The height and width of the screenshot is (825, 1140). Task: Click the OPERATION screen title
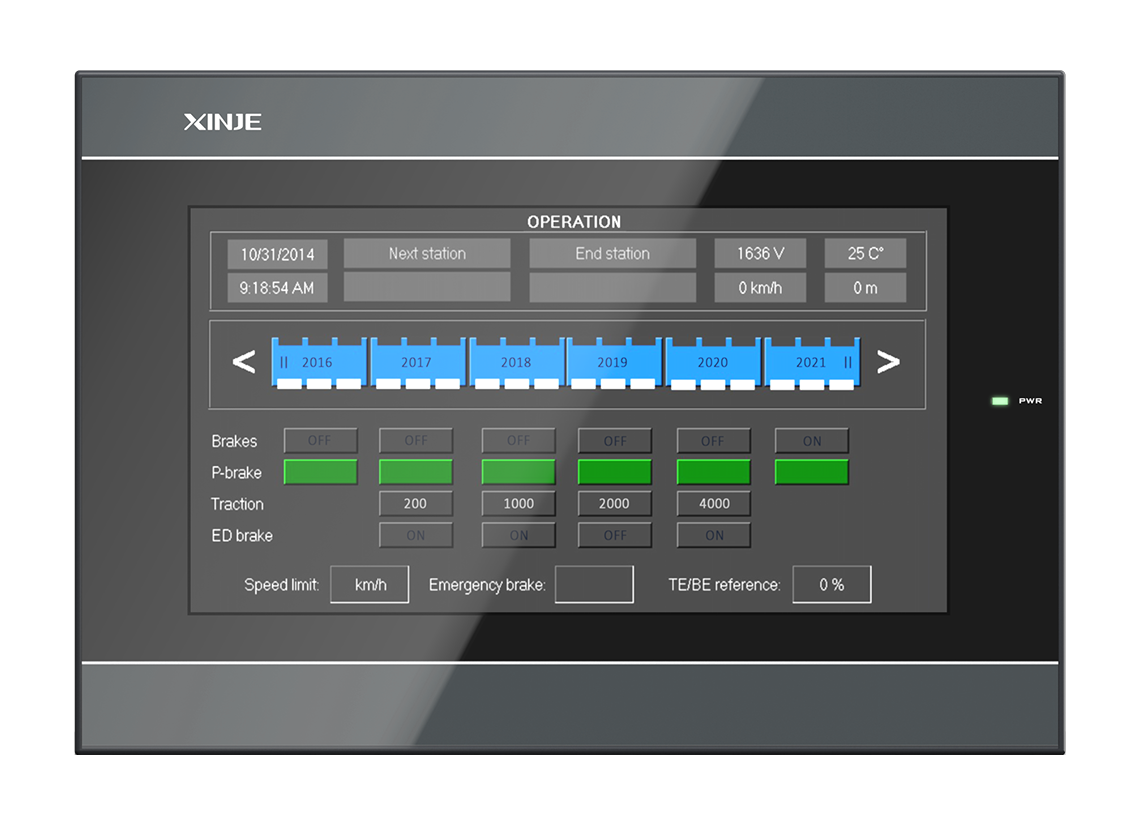click(574, 222)
